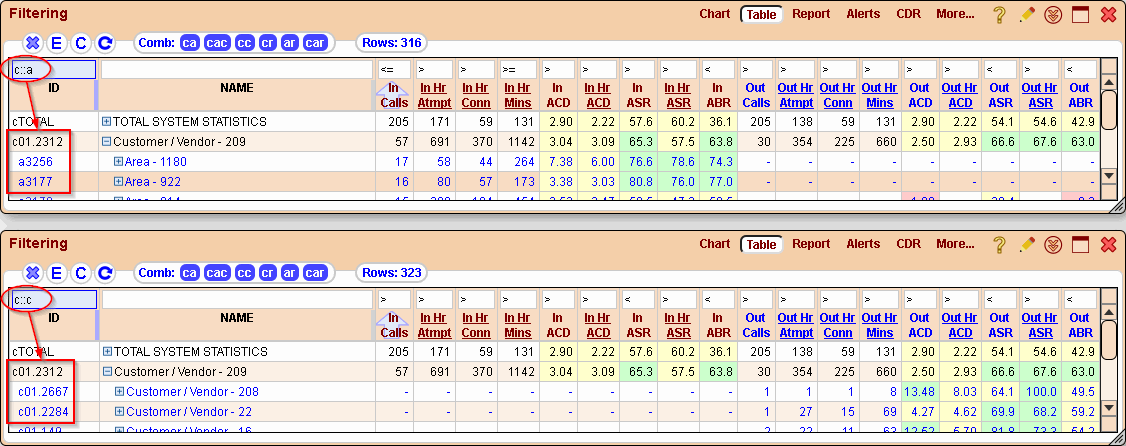Expand 'Customer / Vendor - 208' row
This screenshot has height=446, width=1126.
[x=119, y=392]
